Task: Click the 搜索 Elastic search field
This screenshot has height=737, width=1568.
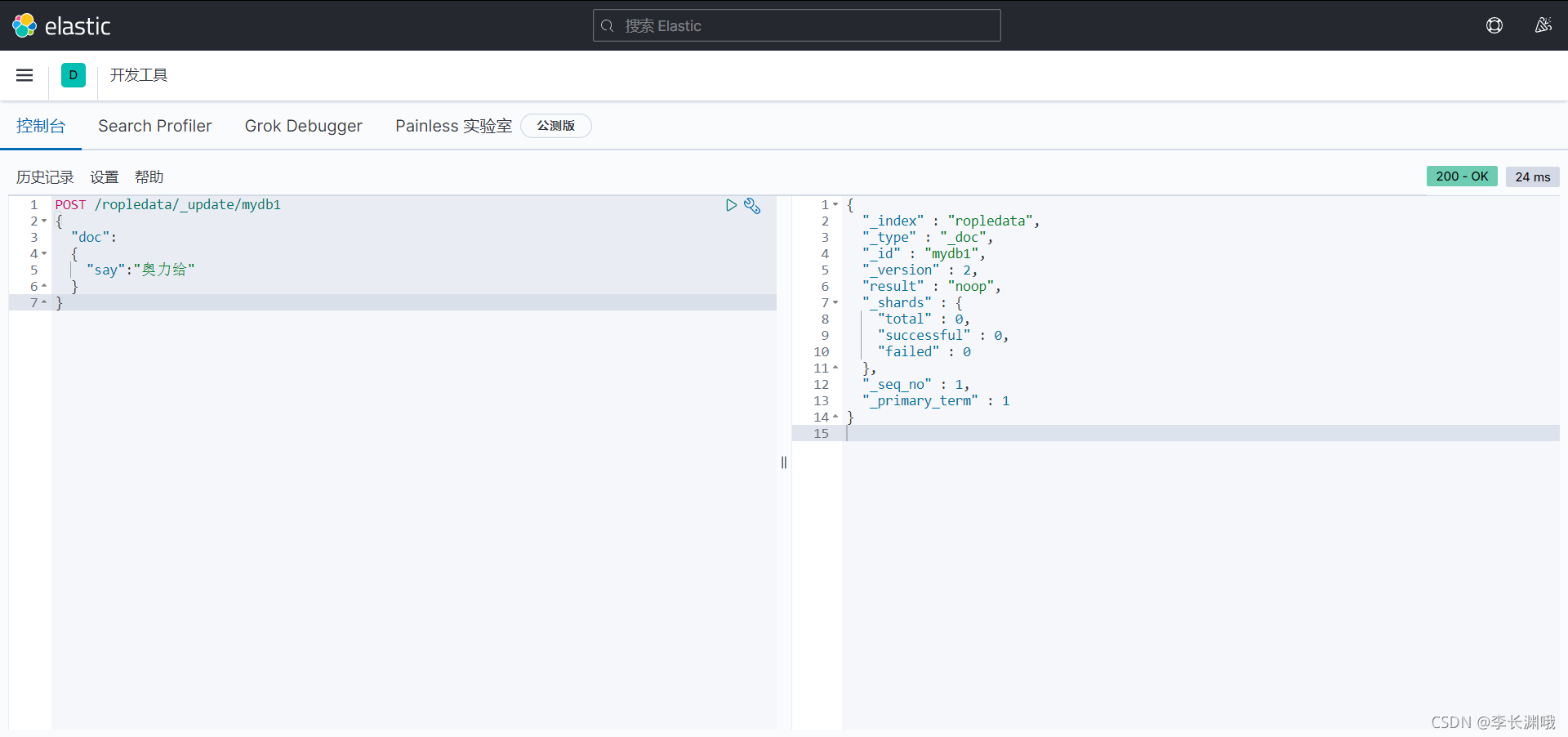Action: [796, 25]
